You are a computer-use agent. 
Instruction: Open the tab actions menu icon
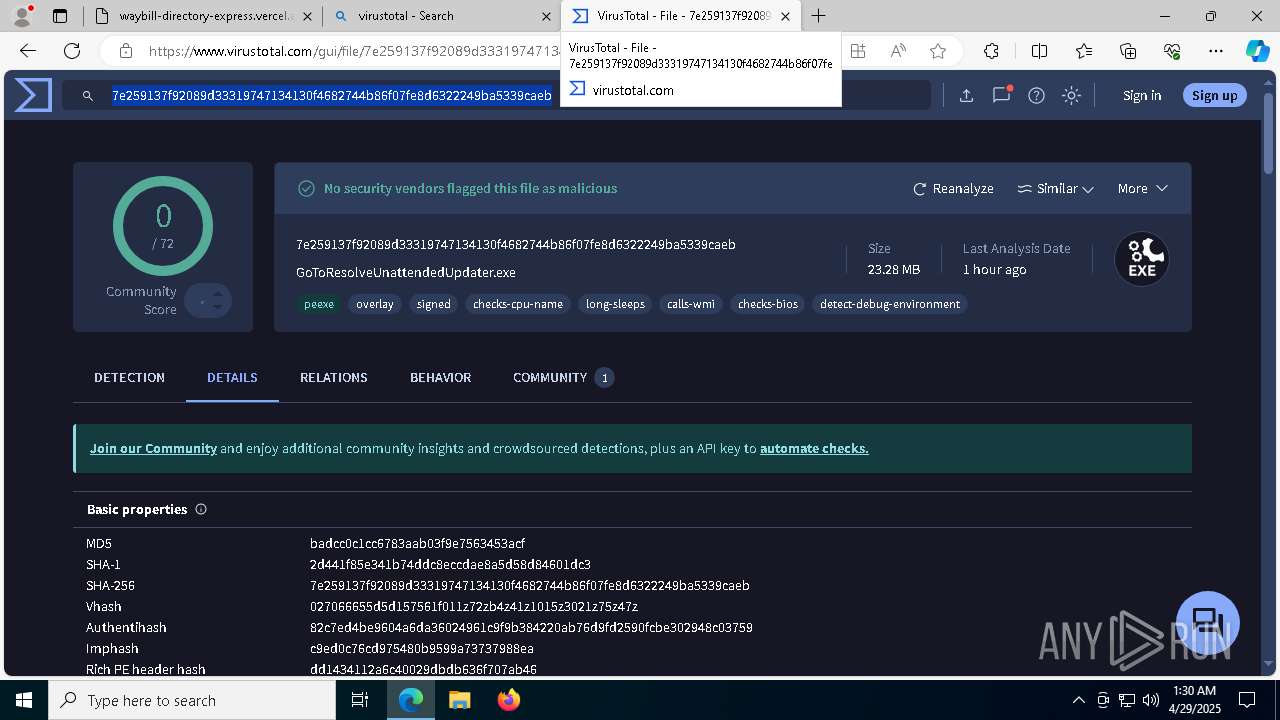(60, 16)
